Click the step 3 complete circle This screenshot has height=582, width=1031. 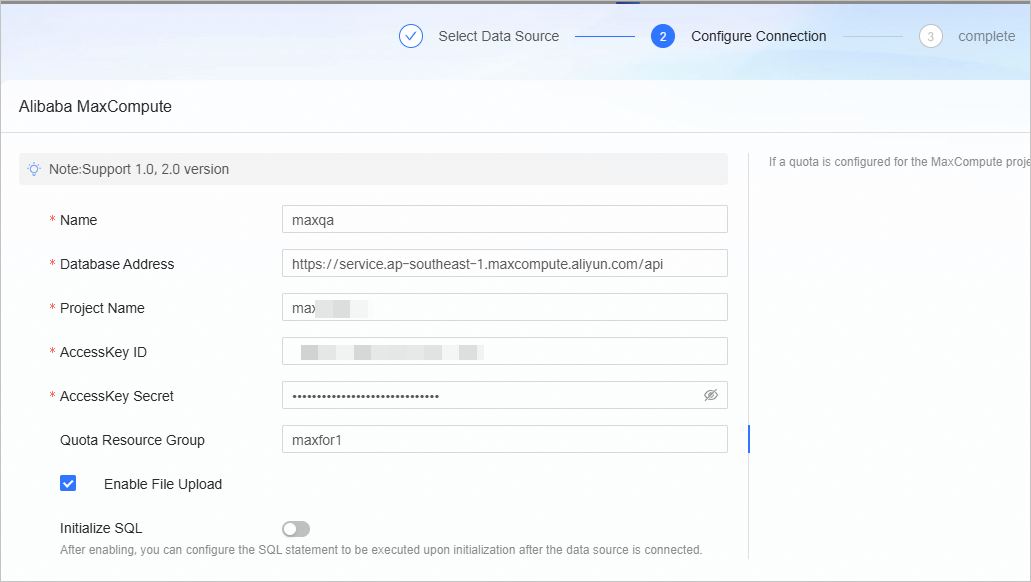(930, 36)
